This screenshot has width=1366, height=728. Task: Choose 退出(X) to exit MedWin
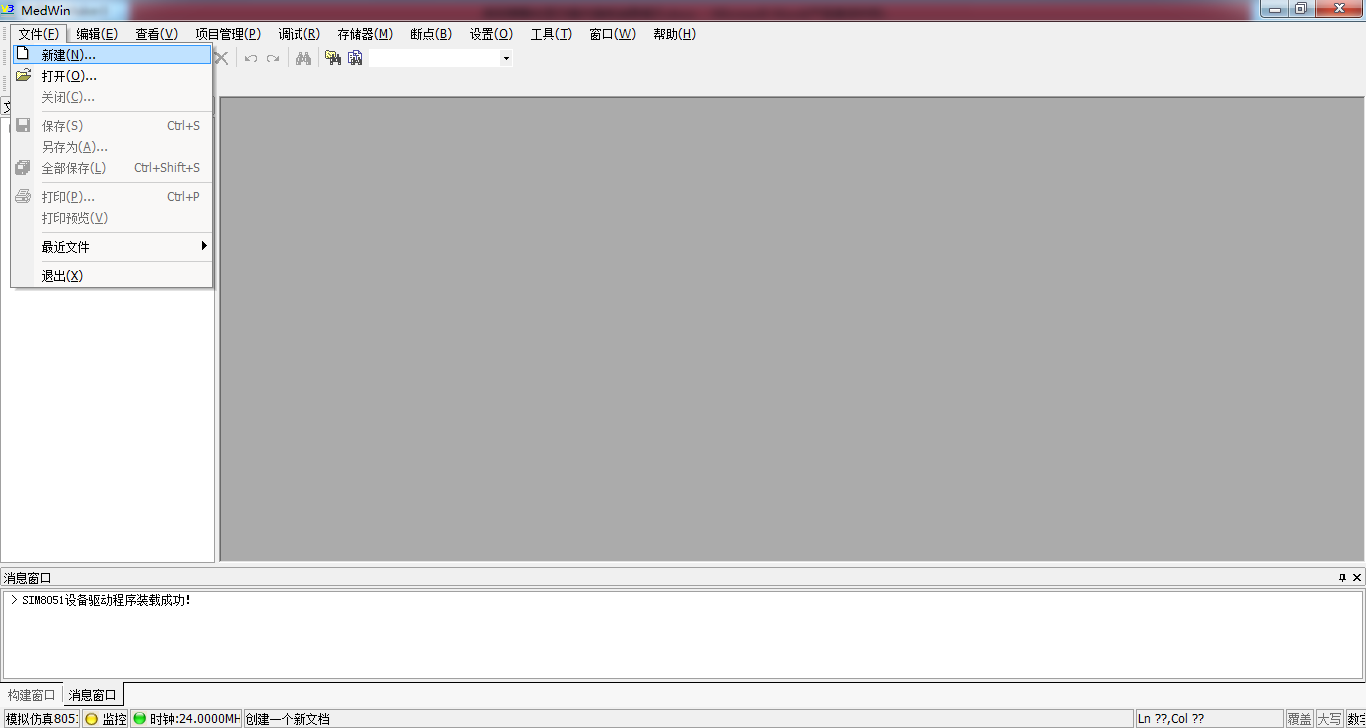tap(112, 276)
